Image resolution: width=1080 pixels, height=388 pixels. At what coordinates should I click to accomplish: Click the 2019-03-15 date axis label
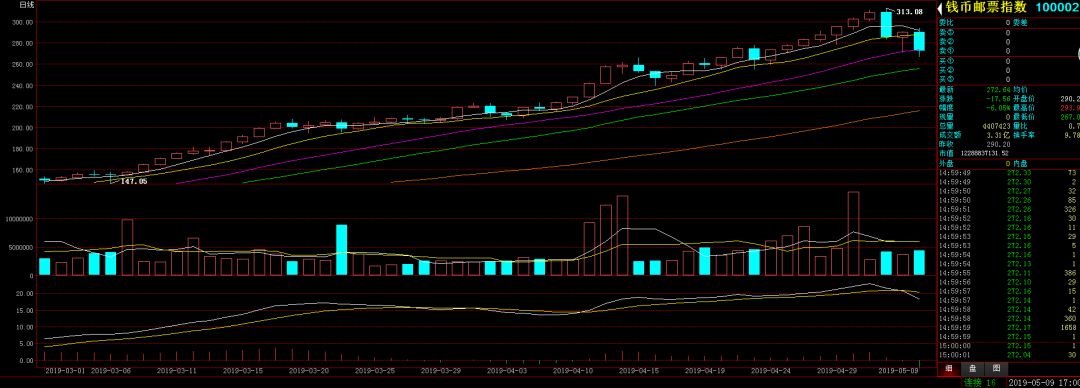click(242, 370)
